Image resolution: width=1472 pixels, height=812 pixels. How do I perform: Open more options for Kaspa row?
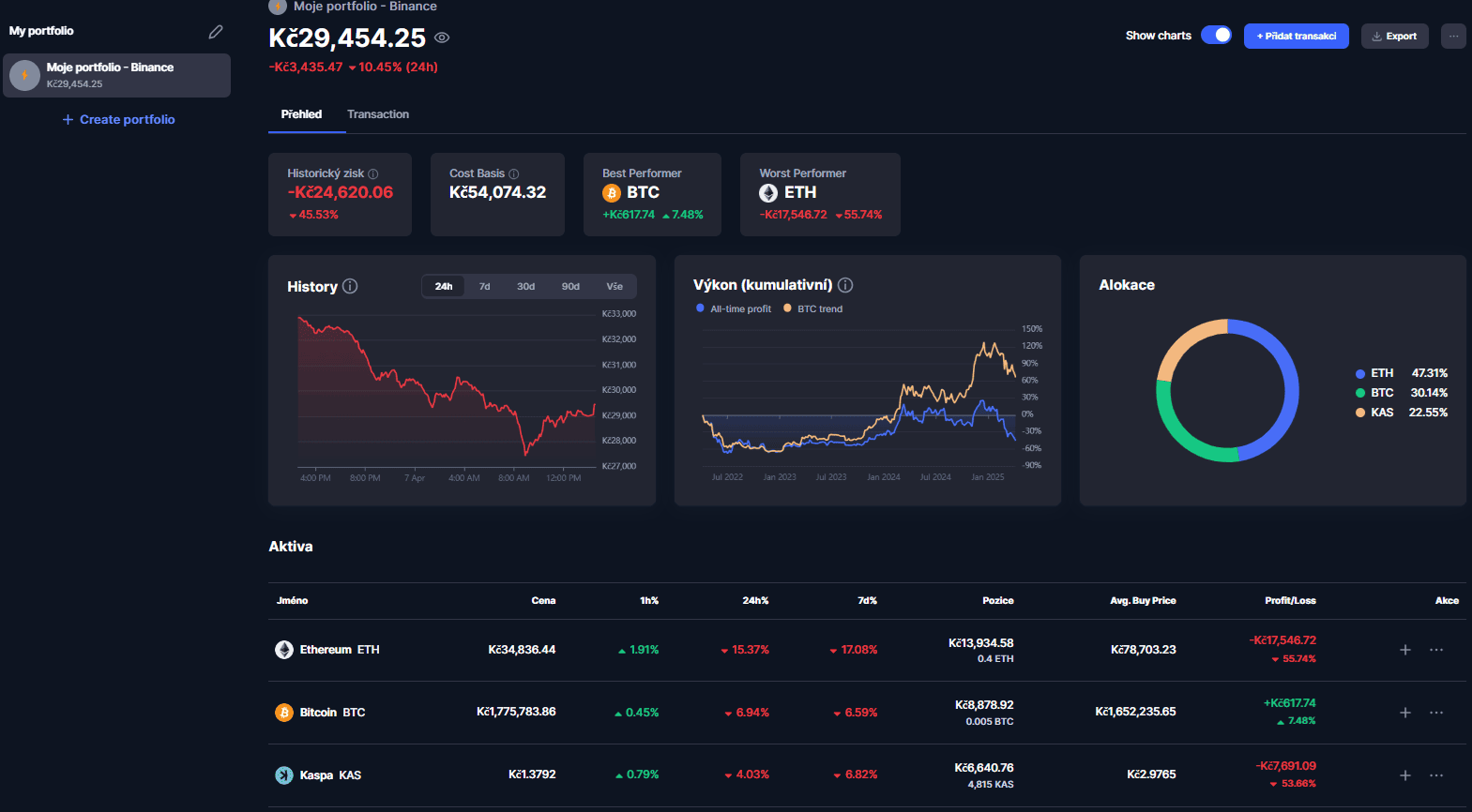(1436, 775)
